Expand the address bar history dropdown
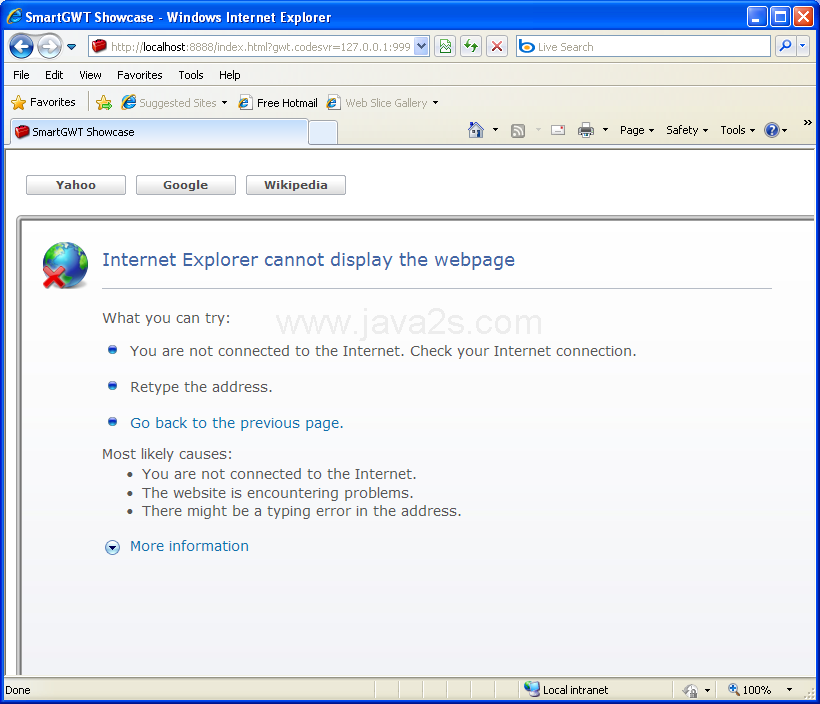 tap(422, 47)
